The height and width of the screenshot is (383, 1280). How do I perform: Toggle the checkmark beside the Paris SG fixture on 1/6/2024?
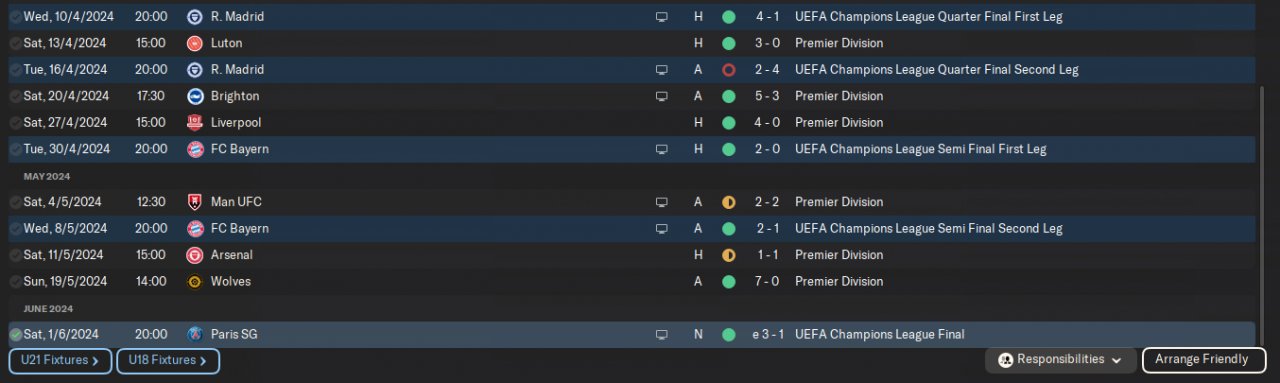pyautogui.click(x=15, y=334)
